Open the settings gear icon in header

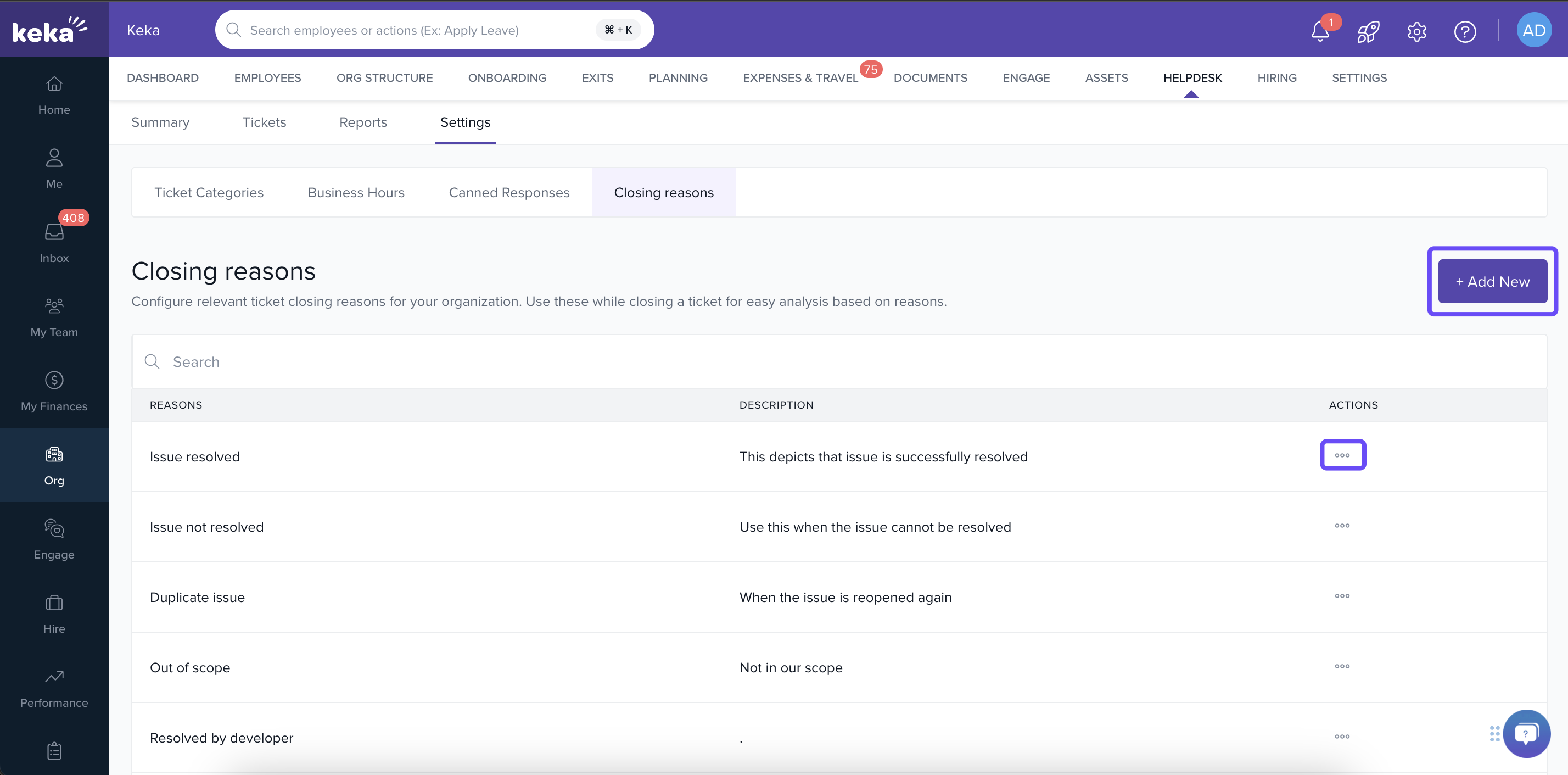coord(1416,31)
